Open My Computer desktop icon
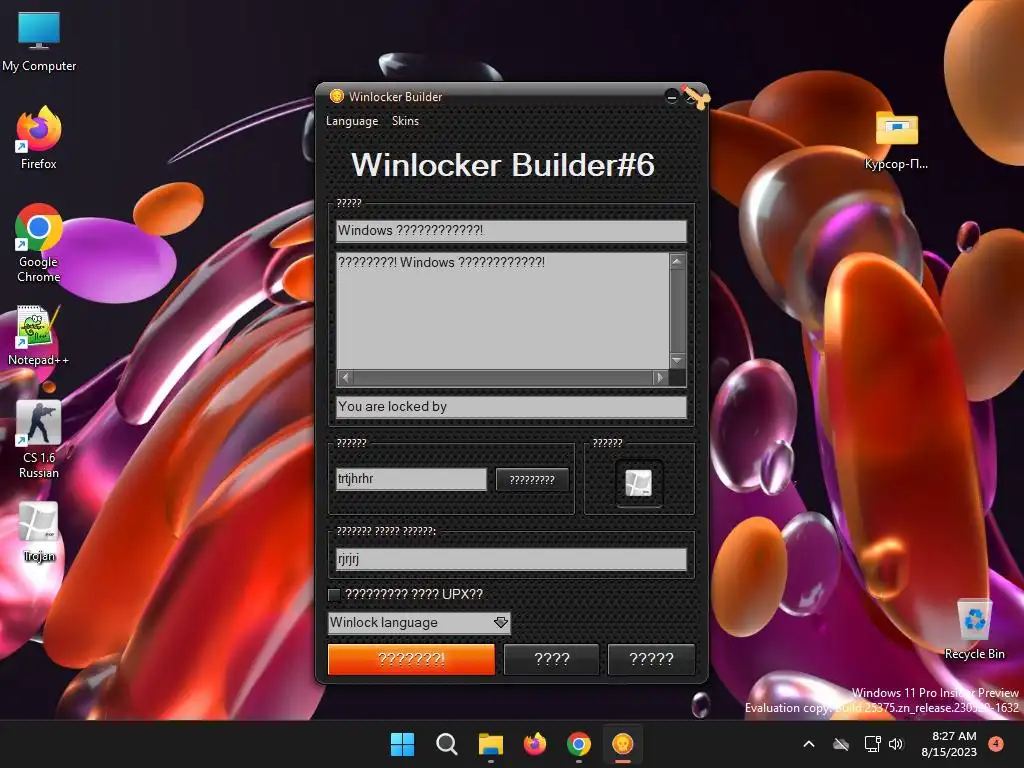This screenshot has height=768, width=1024. pyautogui.click(x=39, y=41)
